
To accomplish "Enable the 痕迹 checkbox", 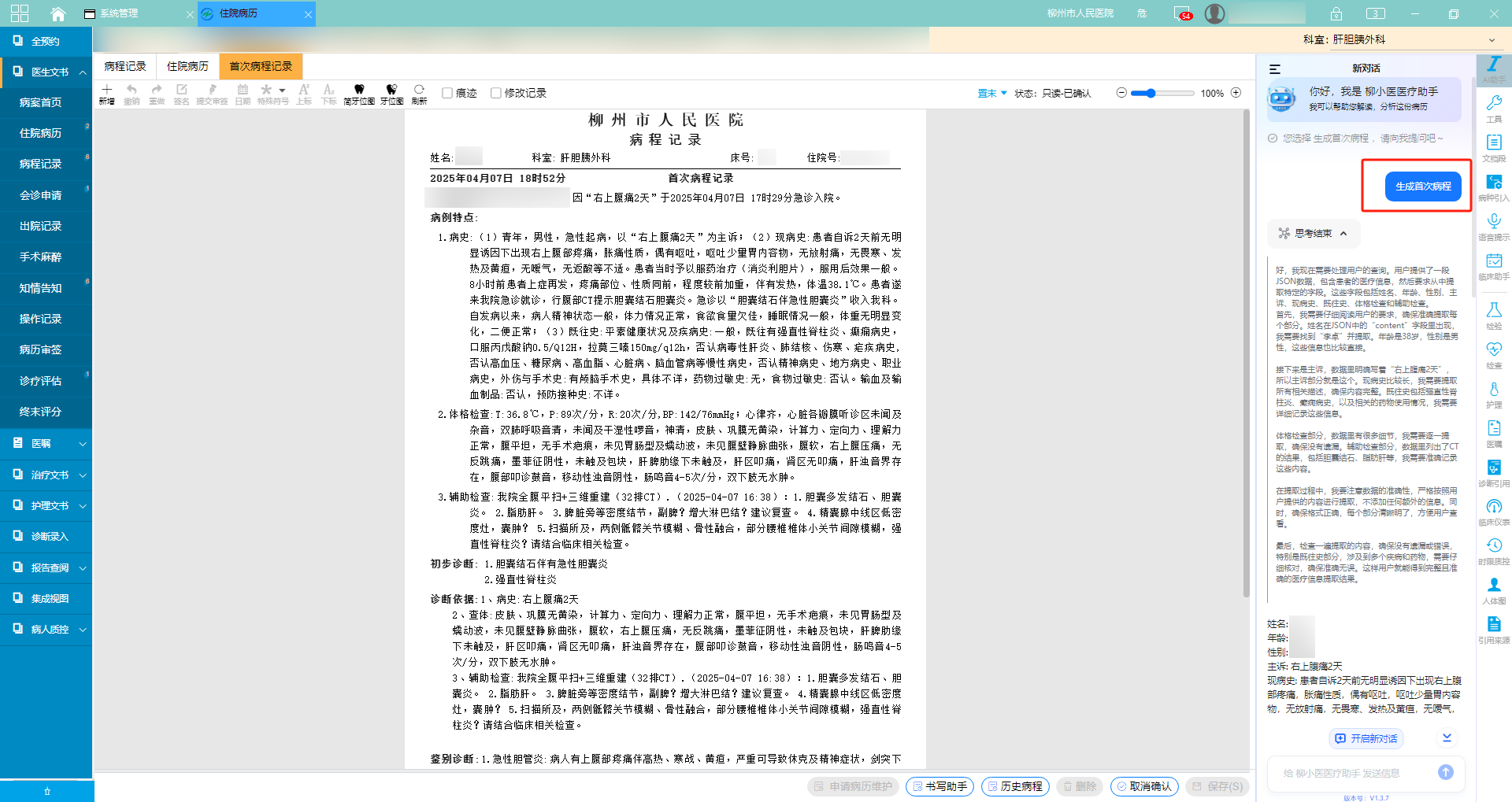I will pyautogui.click(x=447, y=93).
